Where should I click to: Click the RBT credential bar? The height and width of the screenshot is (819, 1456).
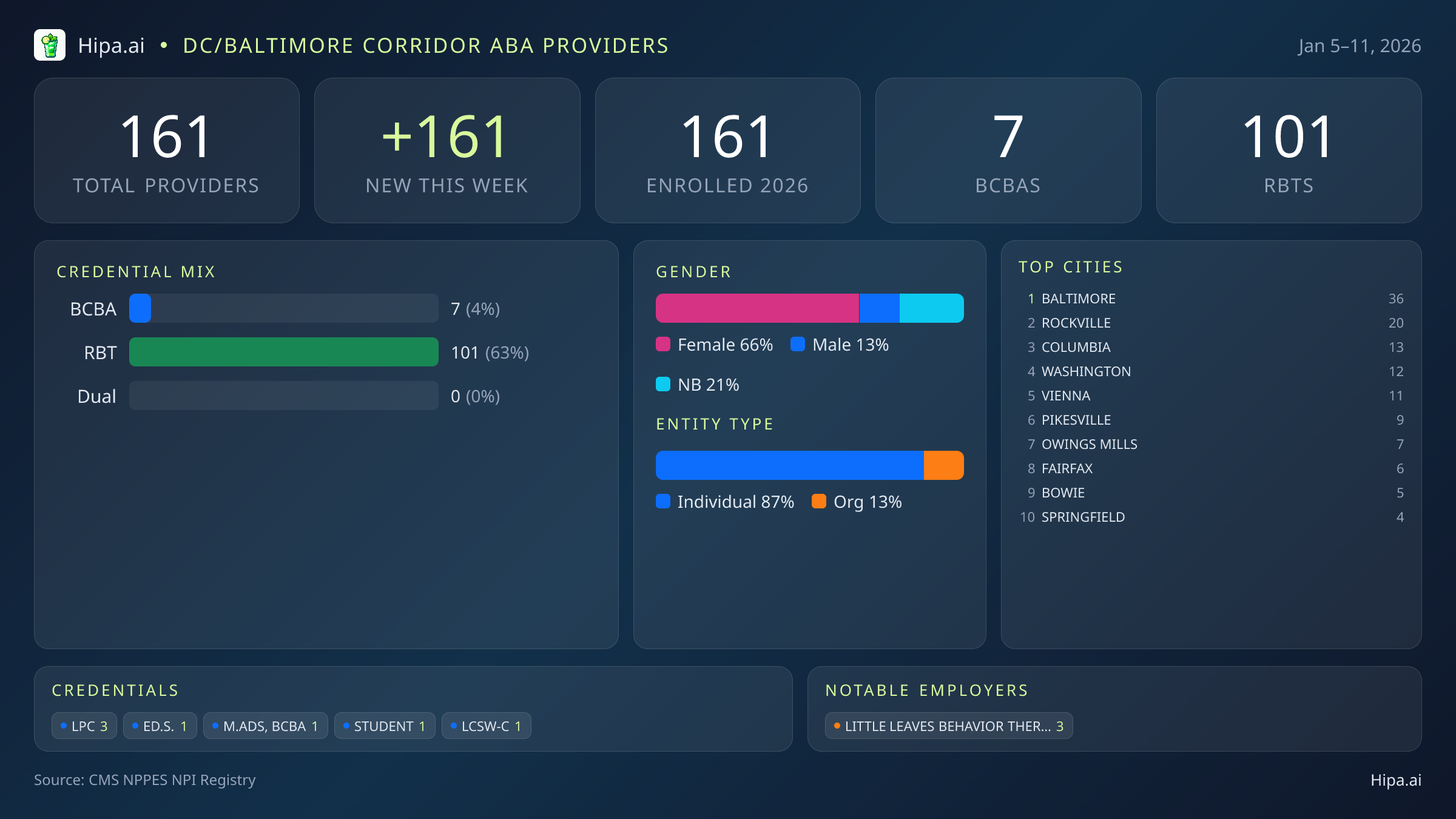[283, 352]
